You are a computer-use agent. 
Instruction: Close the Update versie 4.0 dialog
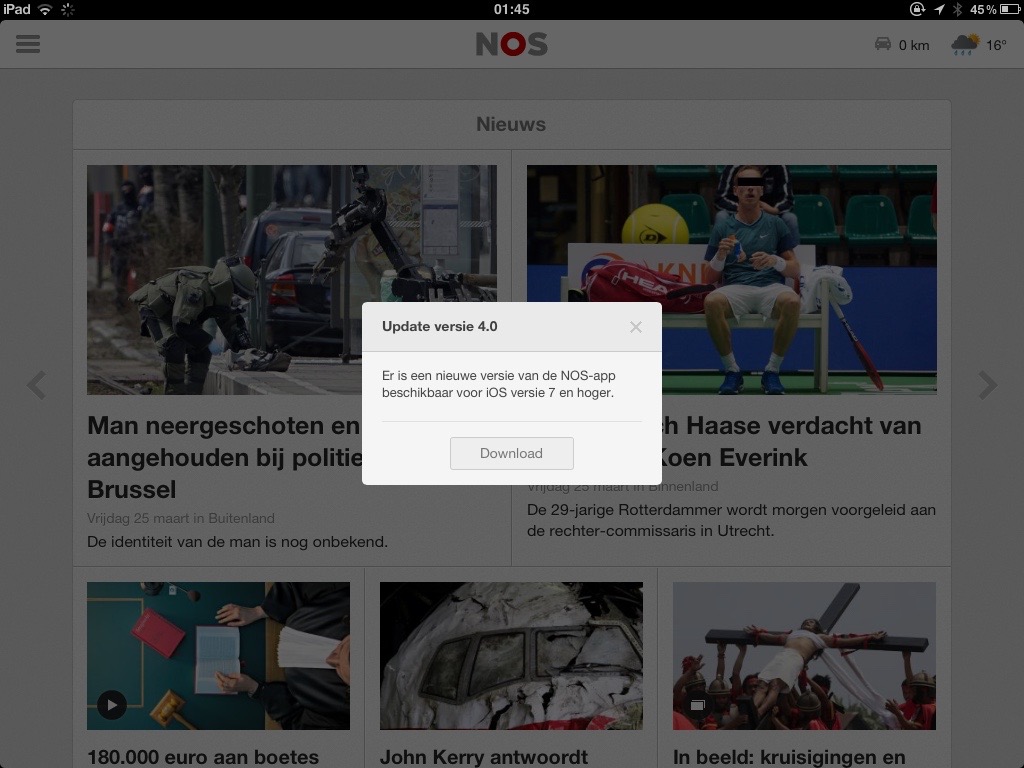pos(635,327)
